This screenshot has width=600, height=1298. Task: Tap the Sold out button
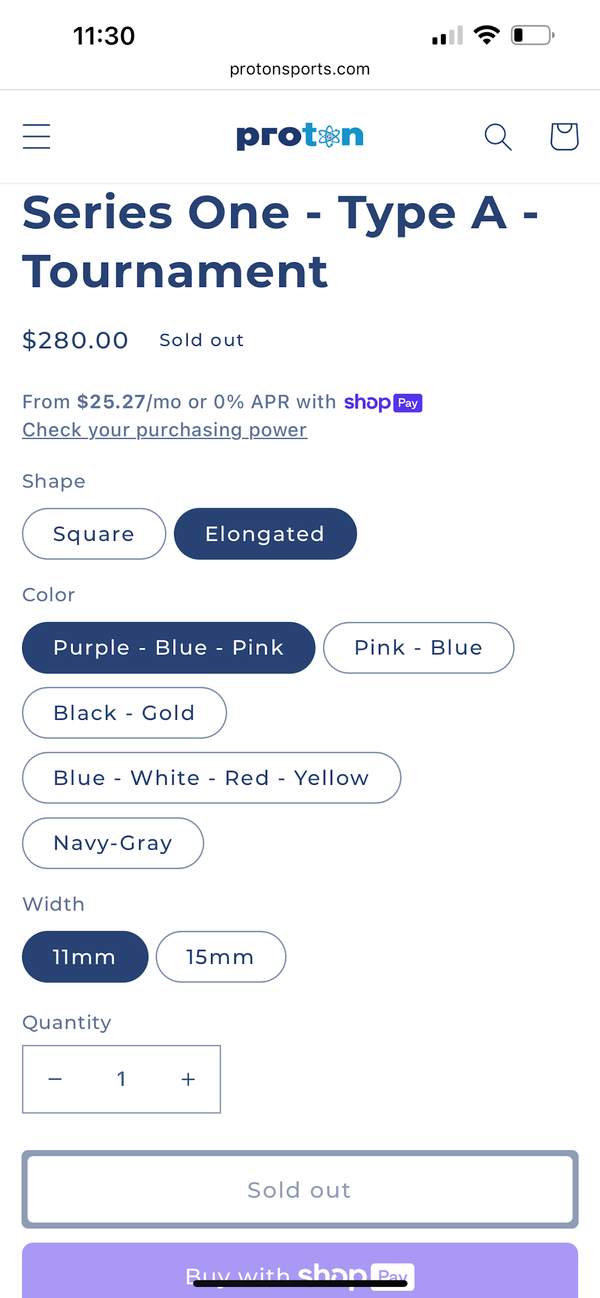[x=300, y=1190]
